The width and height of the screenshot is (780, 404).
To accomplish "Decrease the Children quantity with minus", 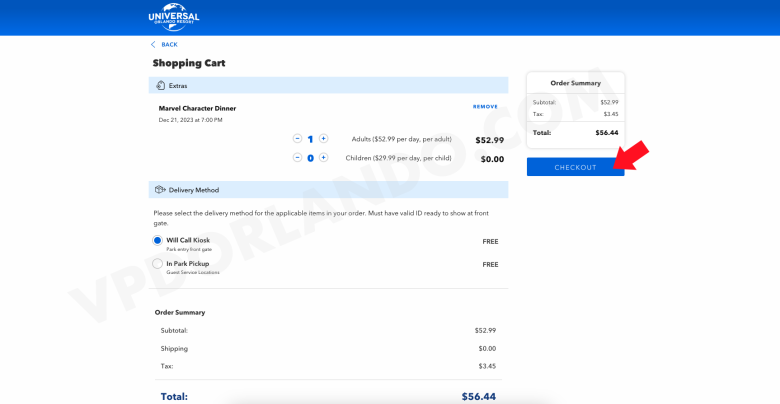I will [297, 158].
